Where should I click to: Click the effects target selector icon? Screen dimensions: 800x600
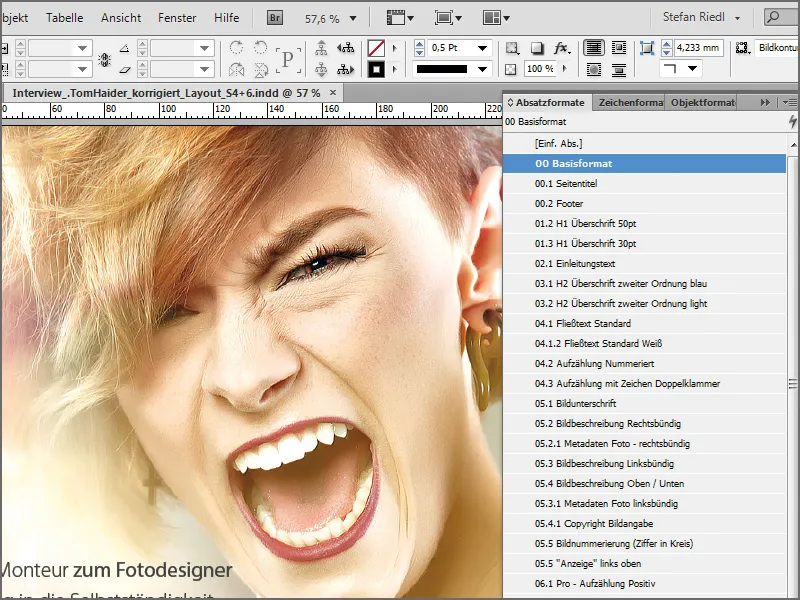(512, 48)
